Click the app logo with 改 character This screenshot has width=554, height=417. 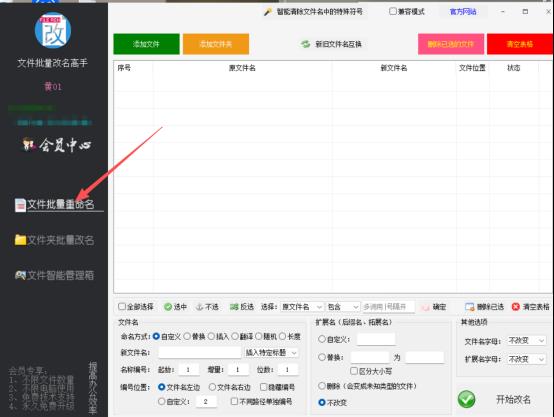point(53,30)
